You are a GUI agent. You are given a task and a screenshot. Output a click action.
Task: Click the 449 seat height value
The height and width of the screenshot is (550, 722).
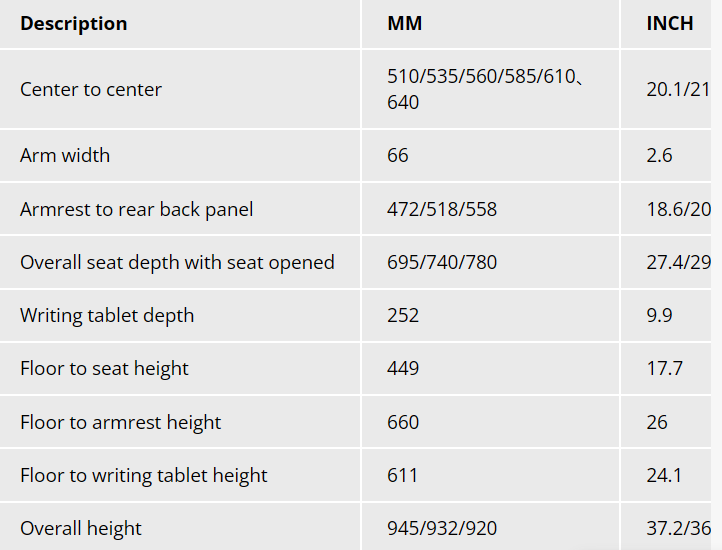click(403, 368)
